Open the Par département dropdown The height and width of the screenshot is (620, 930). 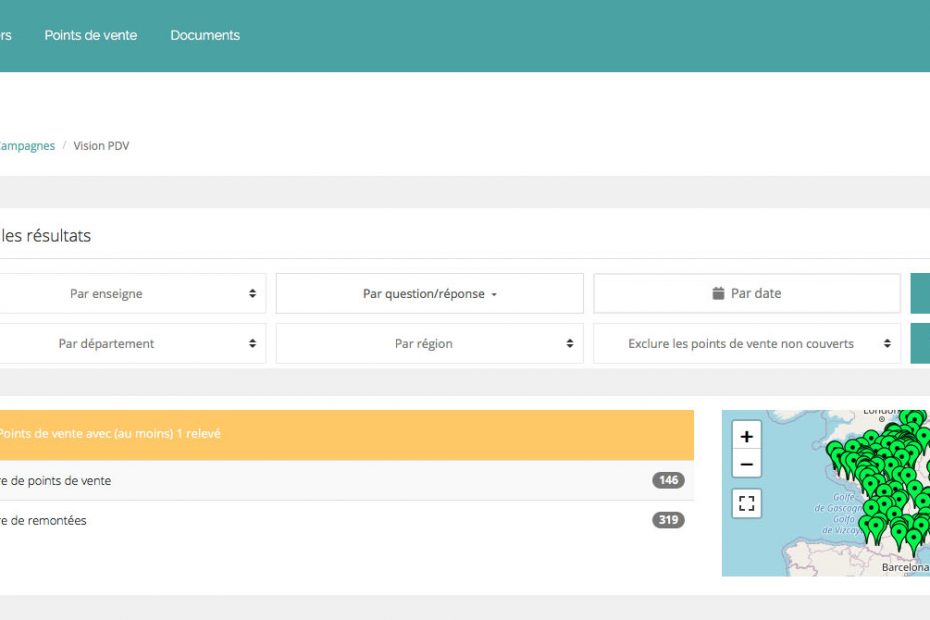[x=130, y=344]
